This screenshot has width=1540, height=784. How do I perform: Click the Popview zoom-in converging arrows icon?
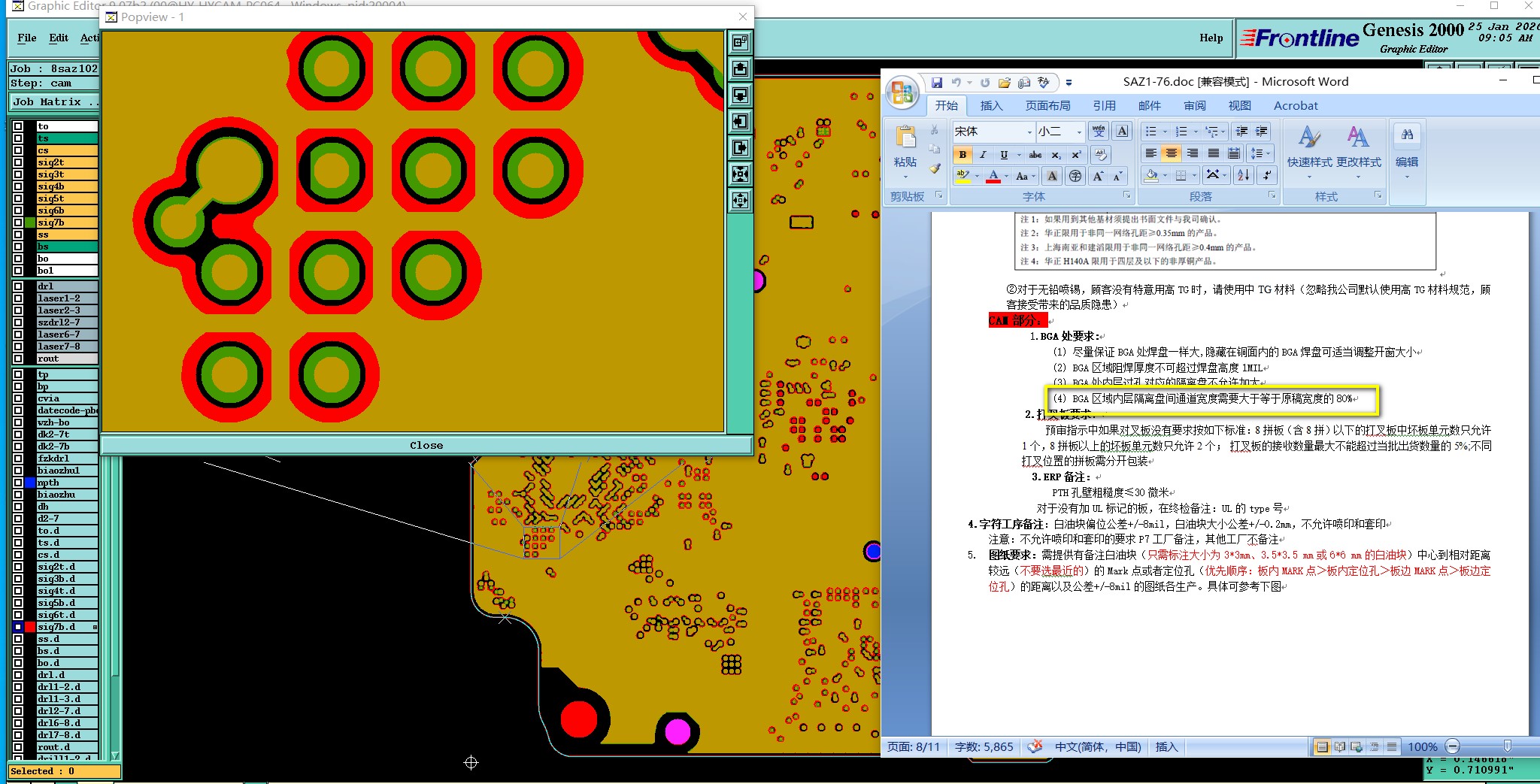click(741, 174)
